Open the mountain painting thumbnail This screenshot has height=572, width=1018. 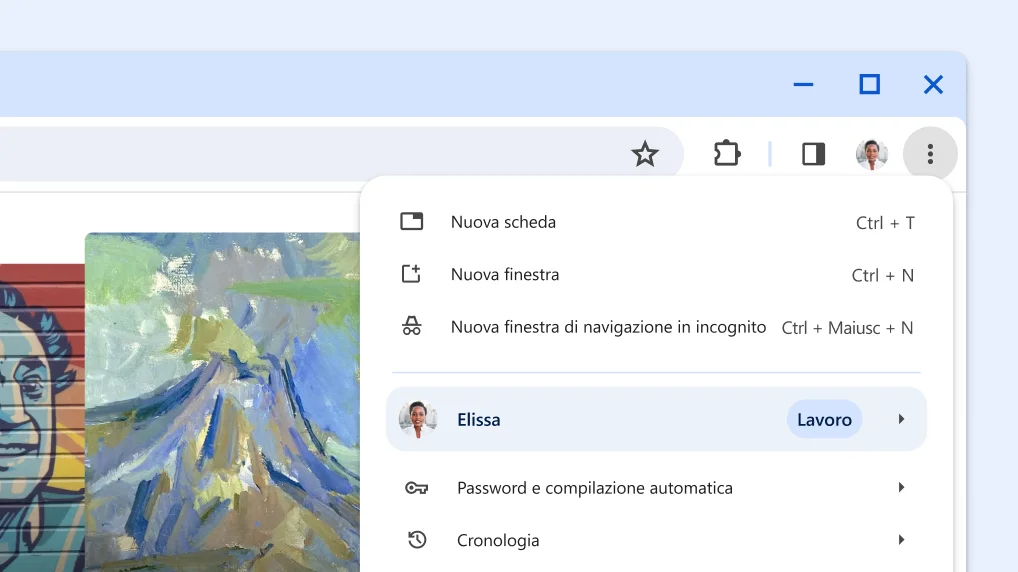(222, 403)
